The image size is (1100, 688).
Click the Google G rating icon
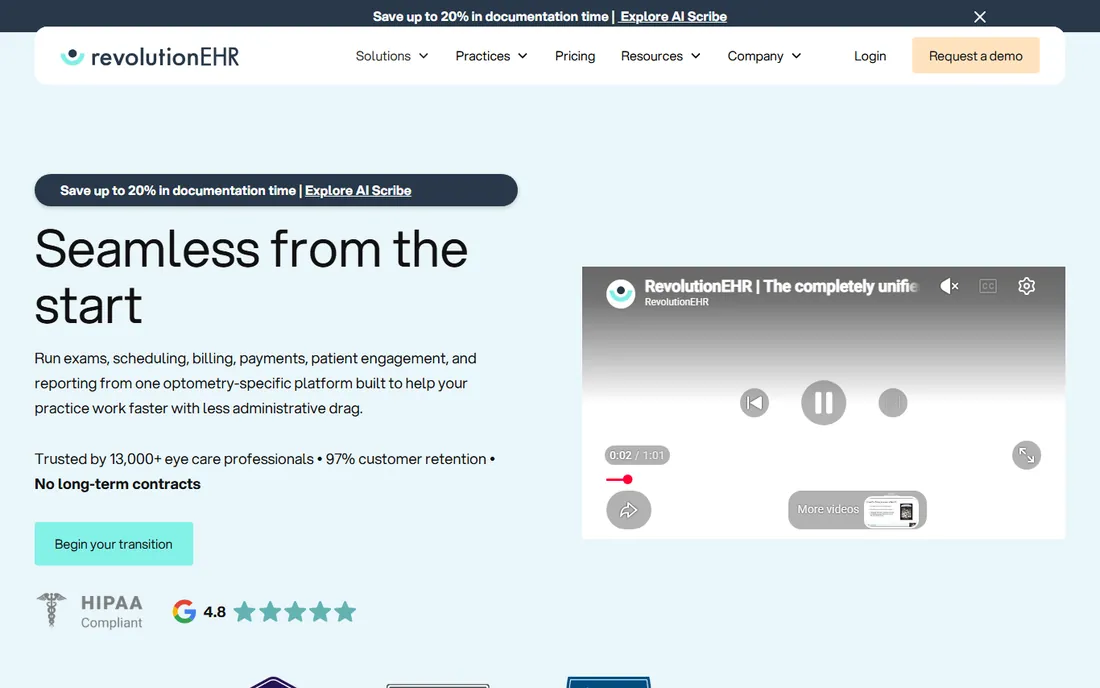click(184, 612)
